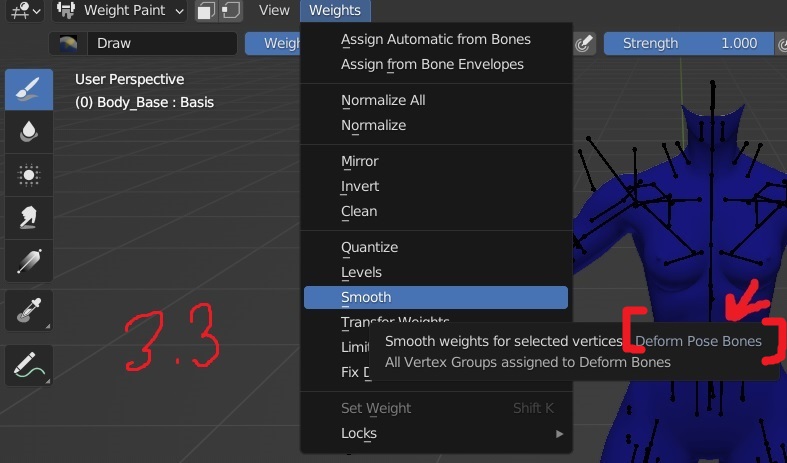Open the Weight Paint mode dropdown
Viewport: 787px width, 463px height.
click(119, 10)
